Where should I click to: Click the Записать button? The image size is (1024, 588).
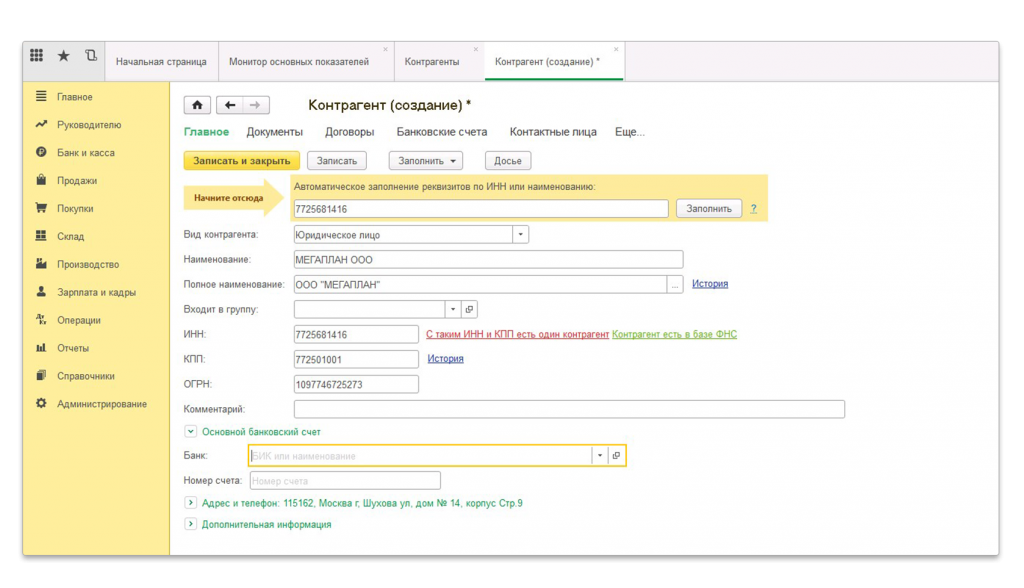[337, 161]
